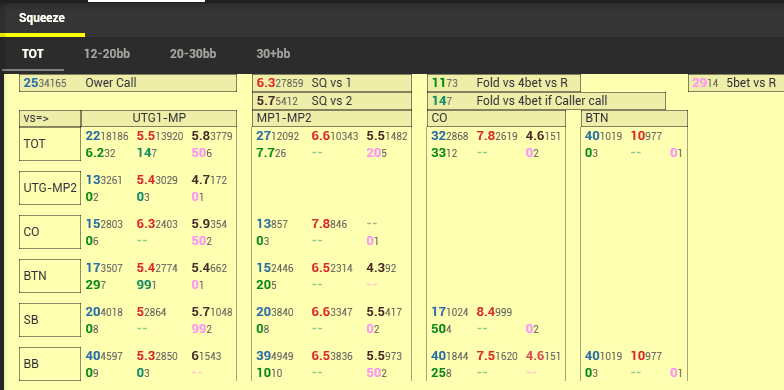Screen dimensions: 784x390
Task: Click the vs=> header cell
Action: 50,119
